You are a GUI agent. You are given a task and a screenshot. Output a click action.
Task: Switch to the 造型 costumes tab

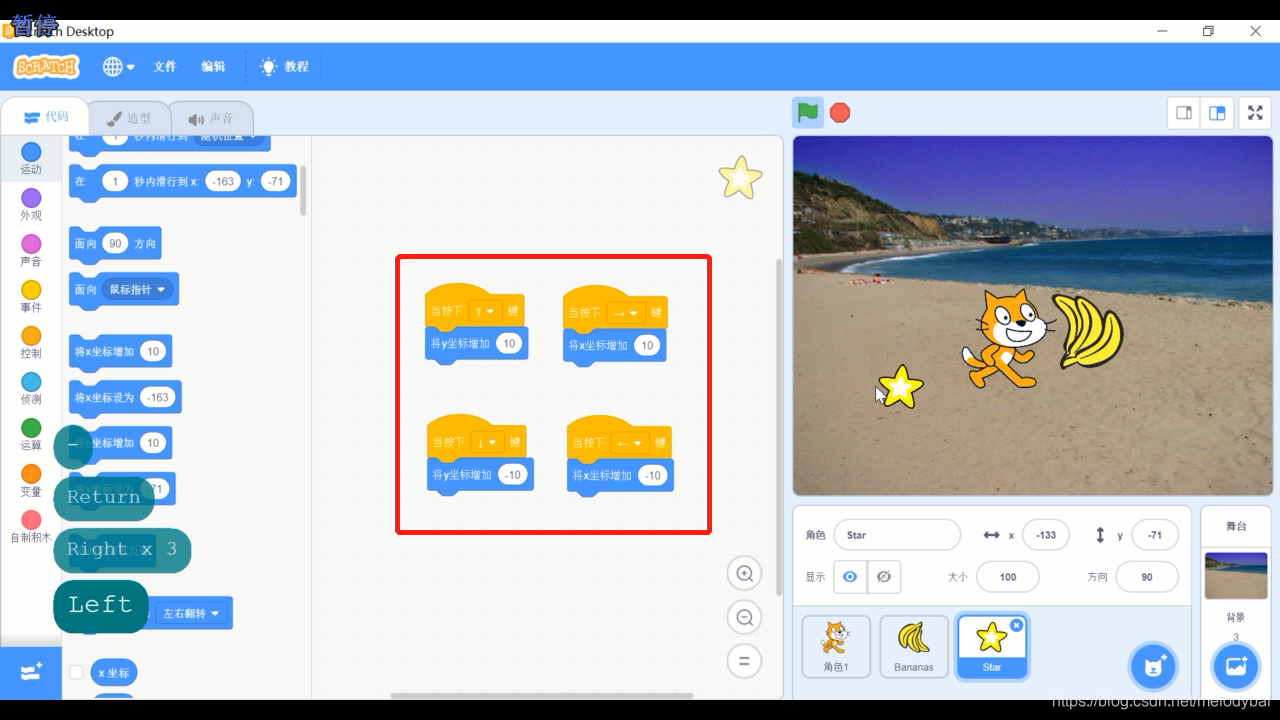(129, 119)
